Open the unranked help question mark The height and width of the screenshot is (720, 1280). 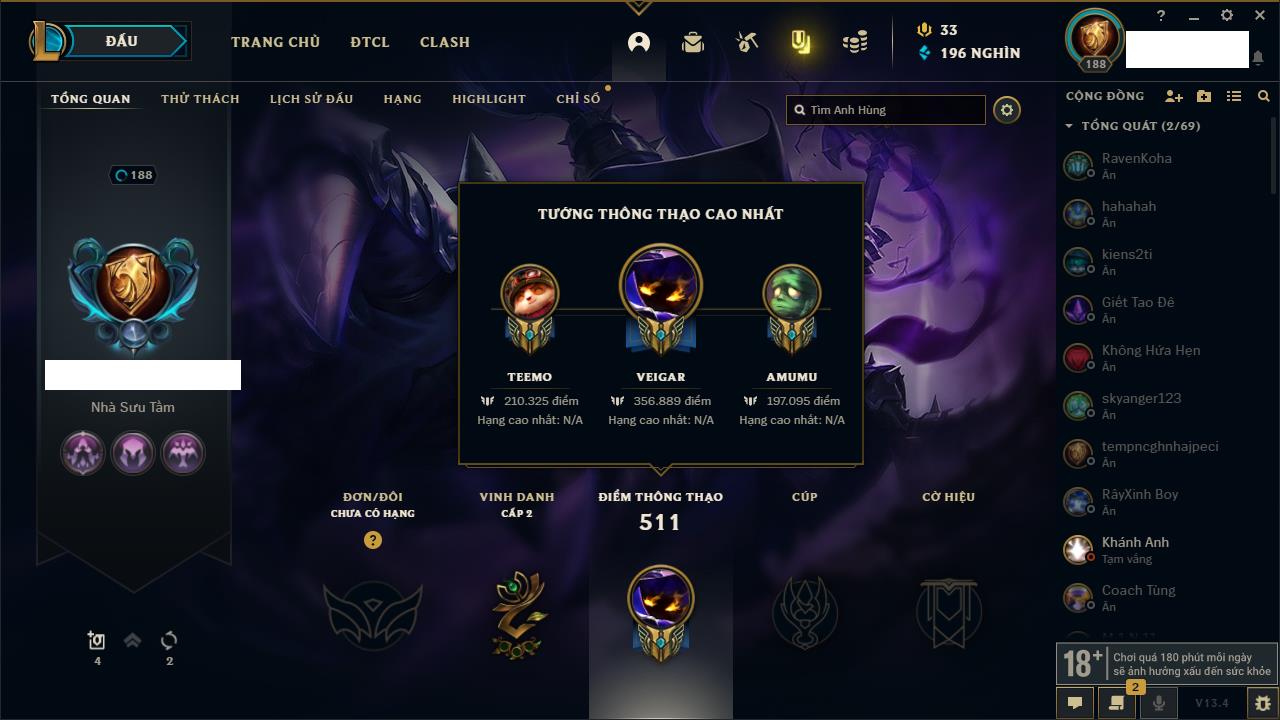click(373, 540)
